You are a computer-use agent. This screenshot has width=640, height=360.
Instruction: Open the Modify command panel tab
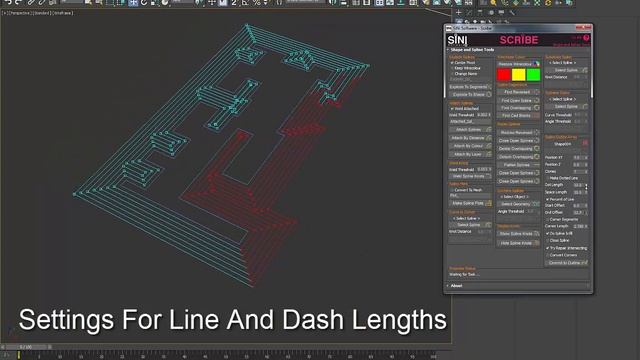(x=469, y=12)
